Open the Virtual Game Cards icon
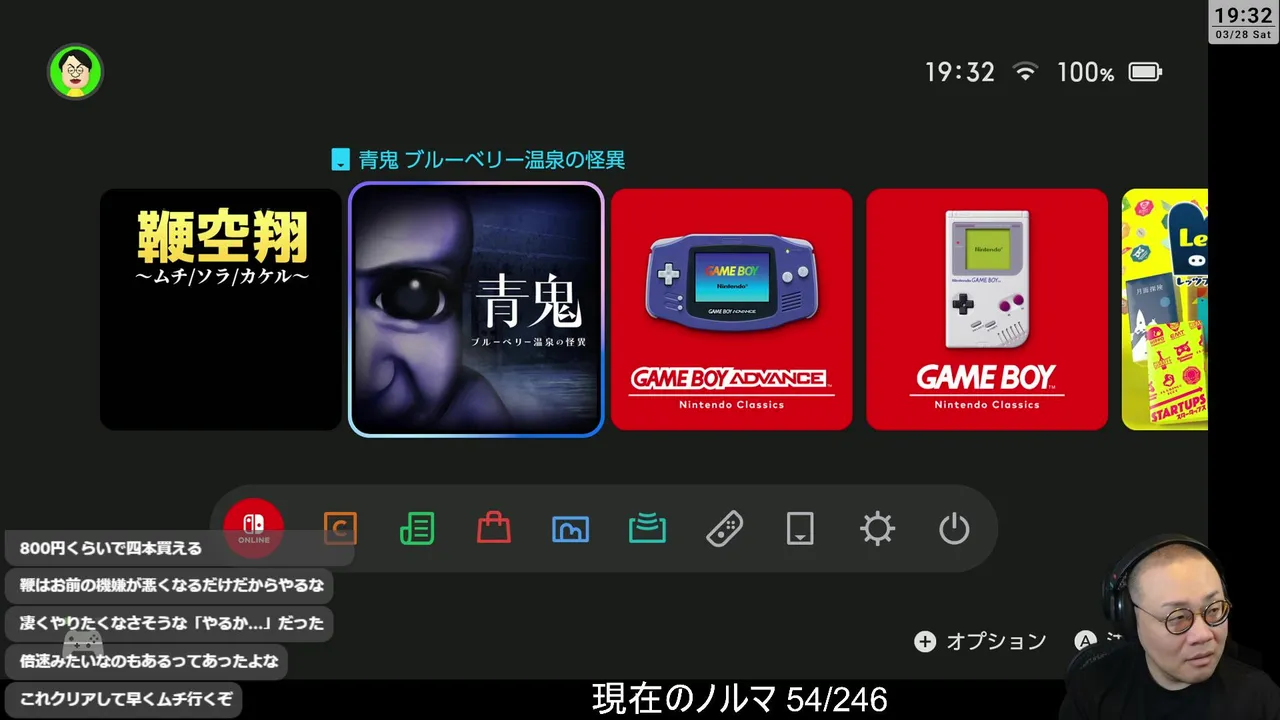This screenshot has width=1280, height=720. tap(800, 528)
